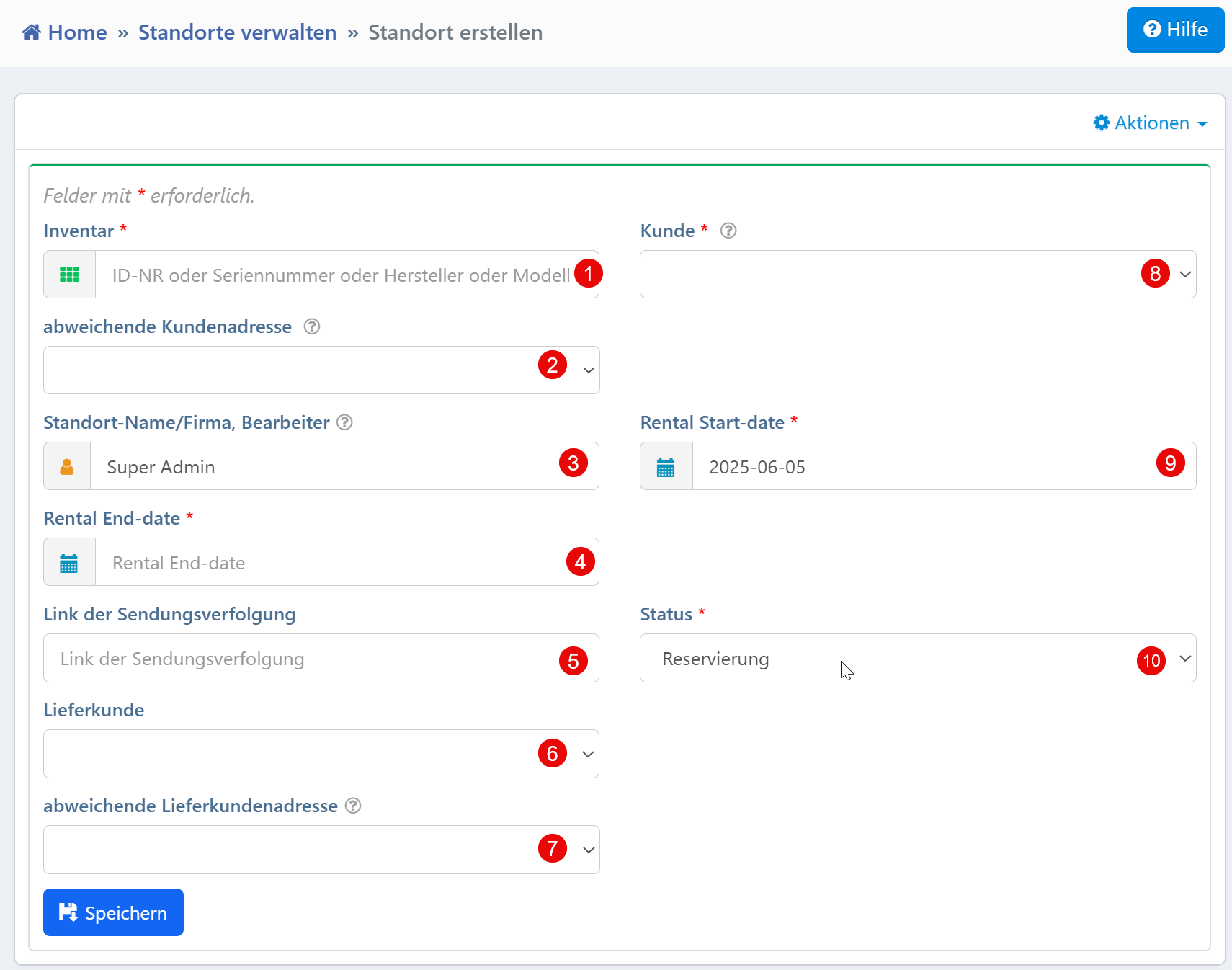Click the Link der Sendungsverfolgung text field
Image resolution: width=1232 pixels, height=970 pixels.
click(x=303, y=659)
